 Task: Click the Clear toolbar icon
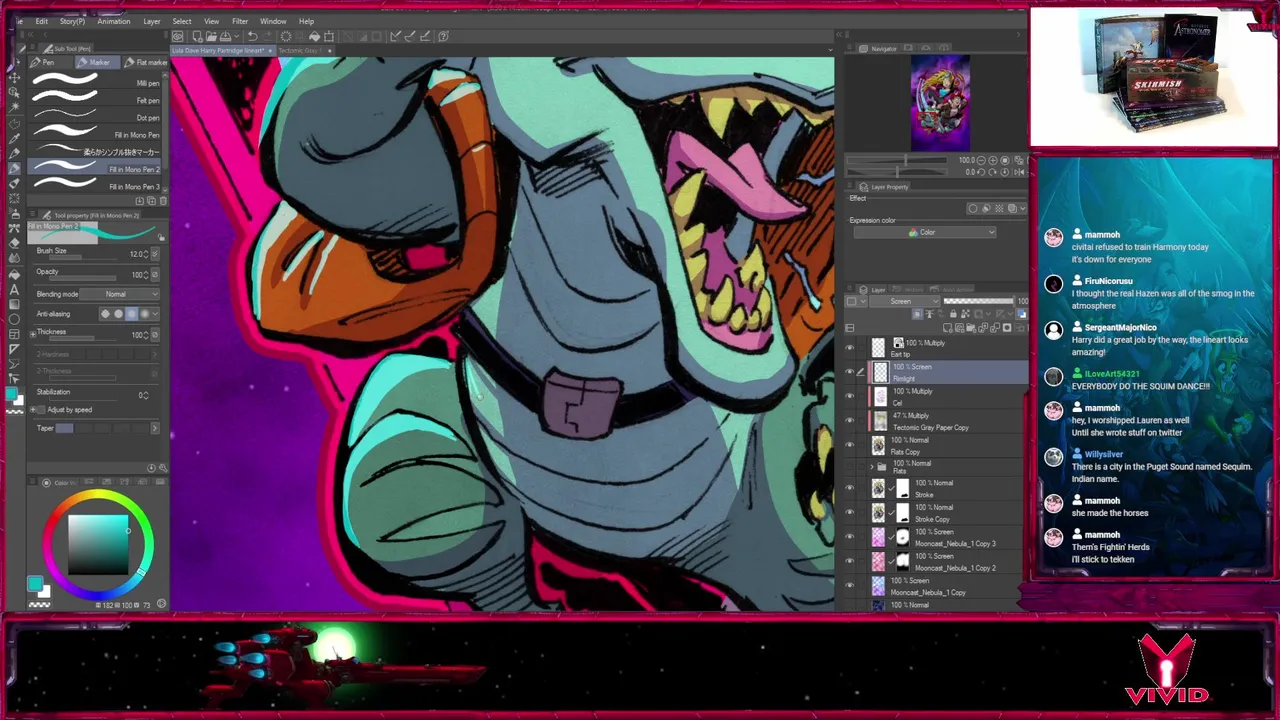click(x=285, y=36)
